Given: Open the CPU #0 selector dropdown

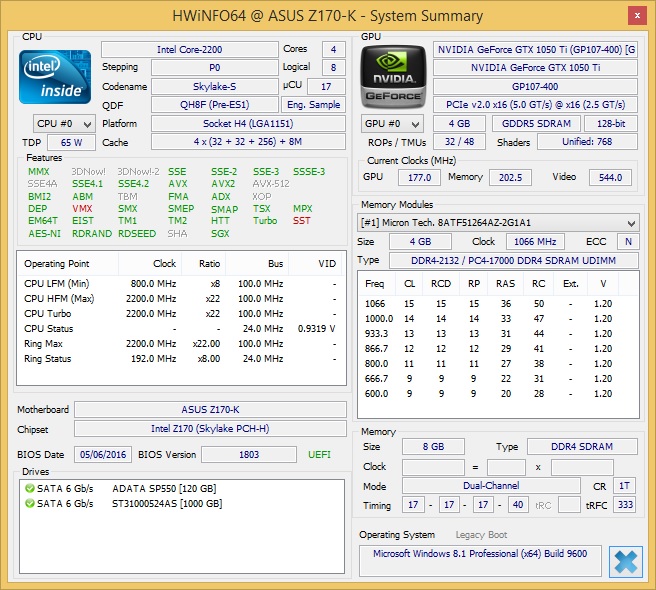Looking at the screenshot, I should pos(64,124).
